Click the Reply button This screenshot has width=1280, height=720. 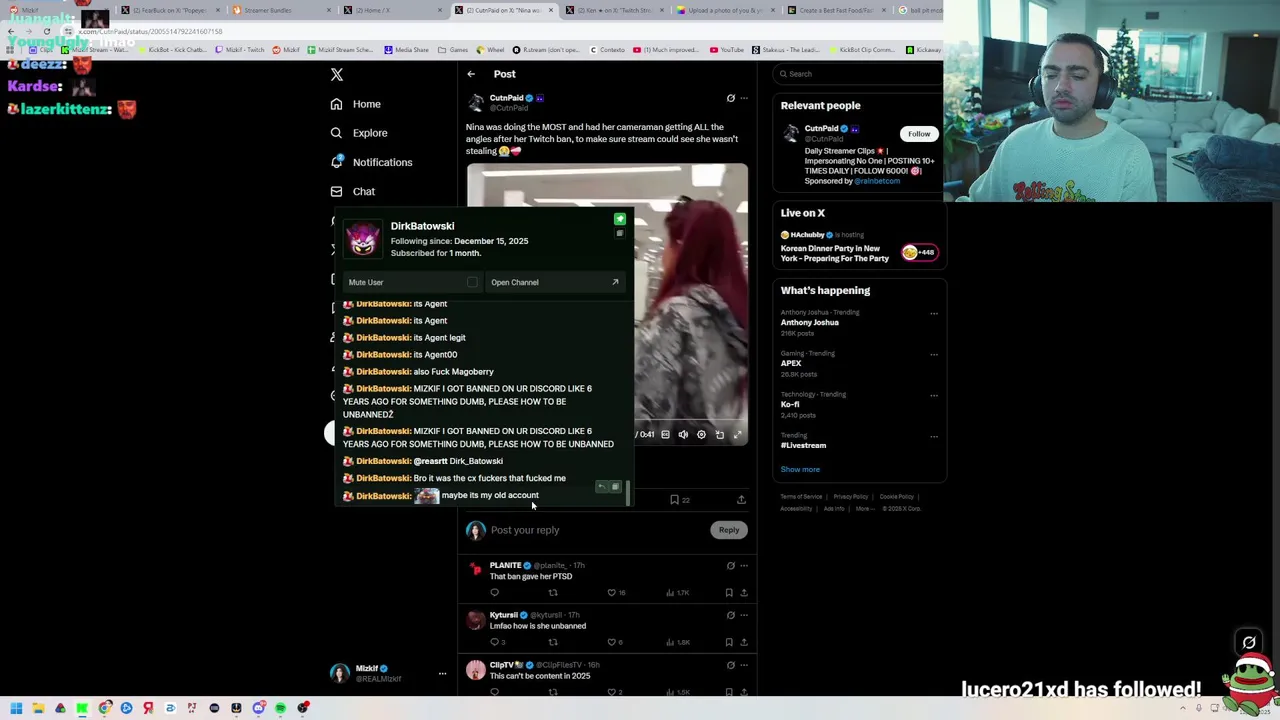pyautogui.click(x=729, y=530)
